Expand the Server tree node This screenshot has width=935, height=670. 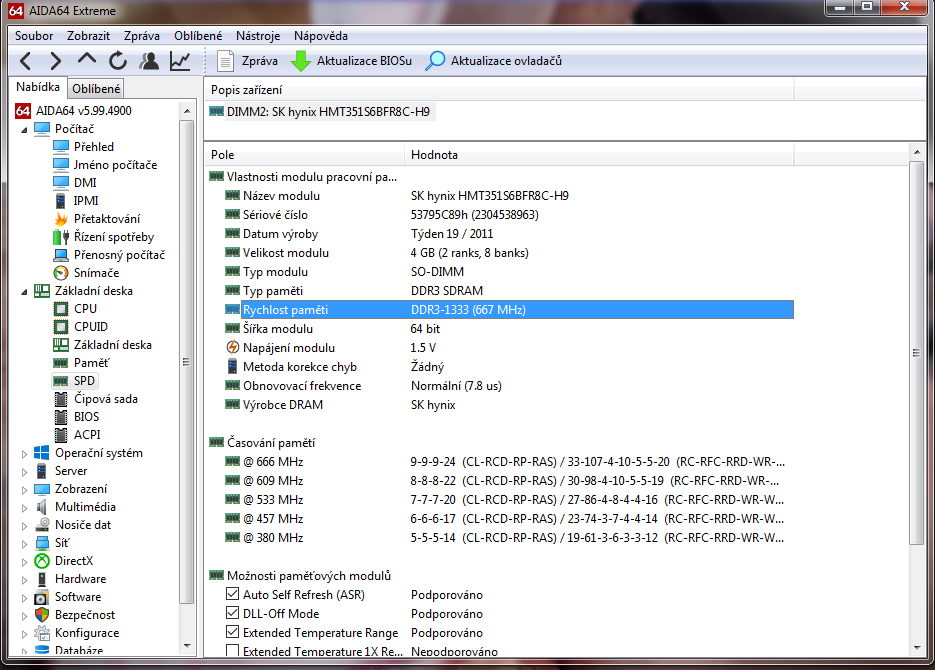(x=24, y=472)
